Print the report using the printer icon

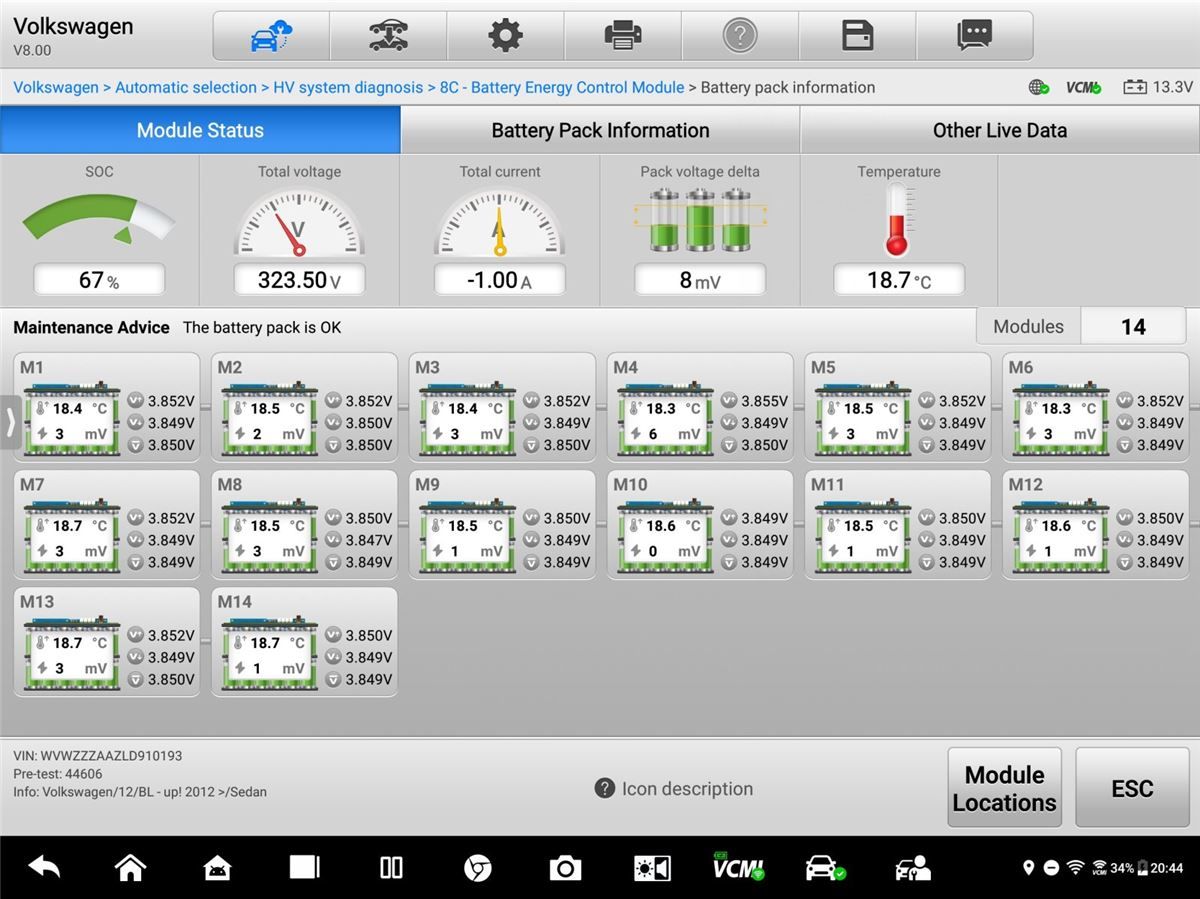(623, 36)
